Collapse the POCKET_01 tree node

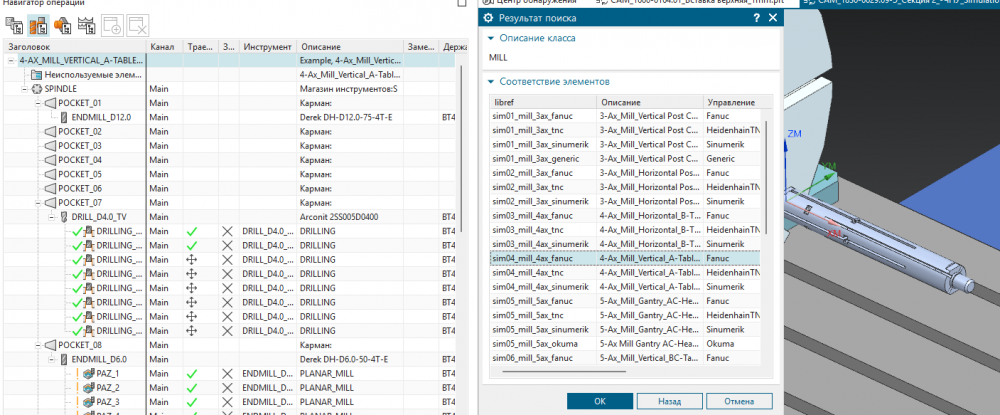coord(37,103)
